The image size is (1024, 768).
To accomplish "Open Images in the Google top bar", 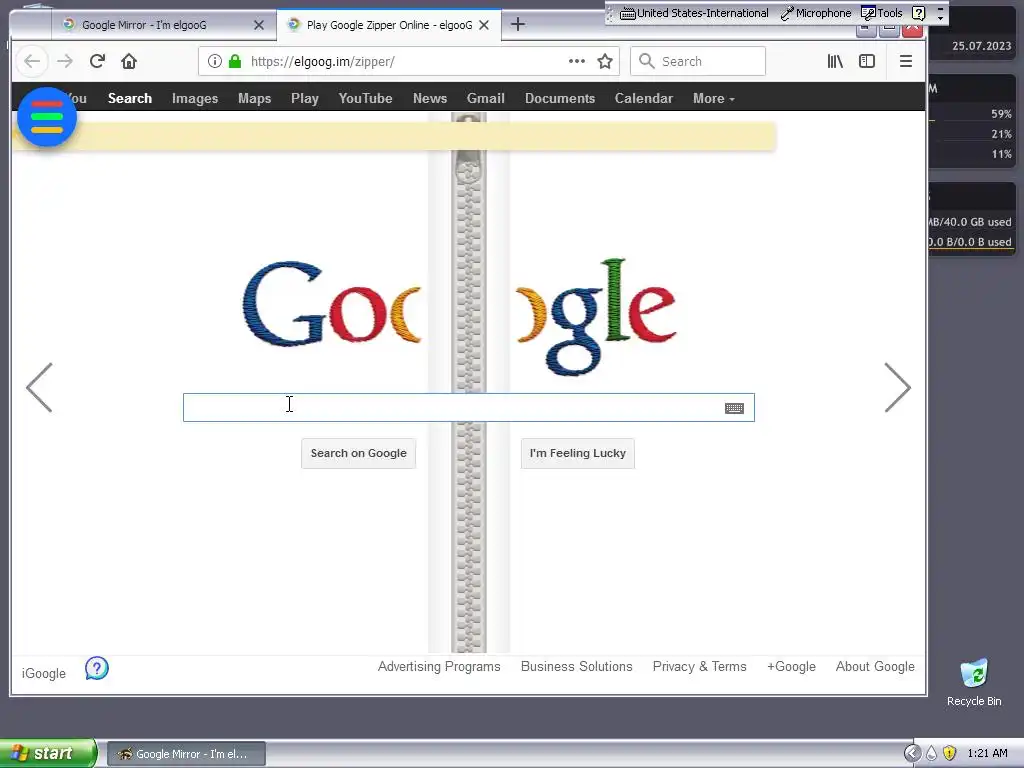I will coord(195,99).
